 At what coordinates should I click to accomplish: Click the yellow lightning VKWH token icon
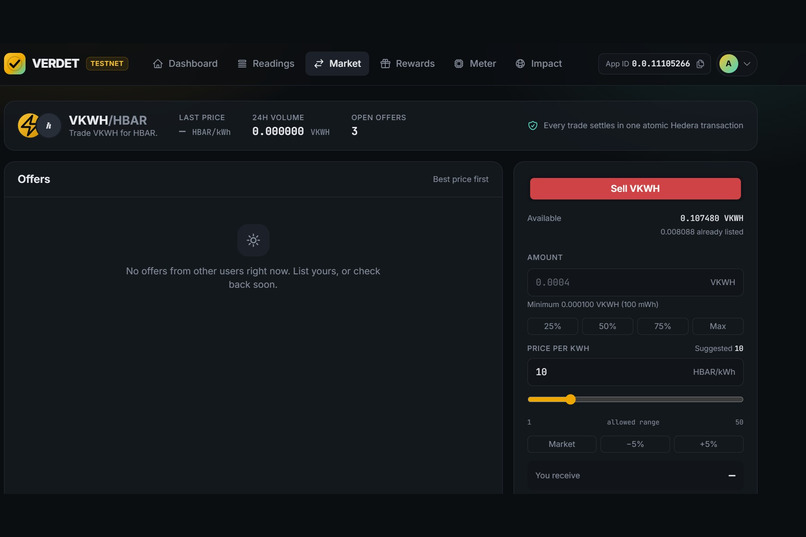(x=28, y=125)
